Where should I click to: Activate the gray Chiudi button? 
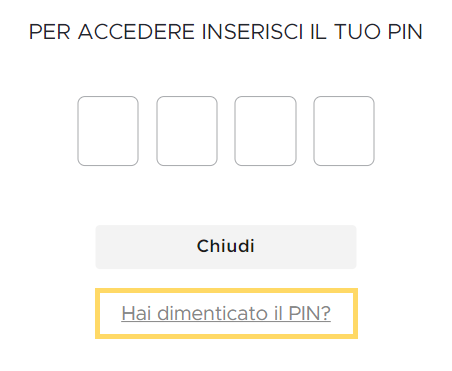226,247
